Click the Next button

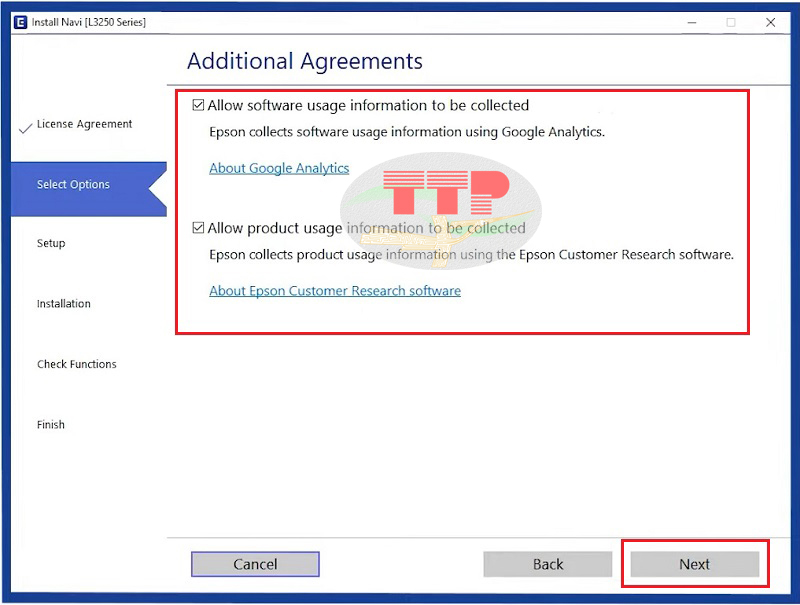[694, 564]
